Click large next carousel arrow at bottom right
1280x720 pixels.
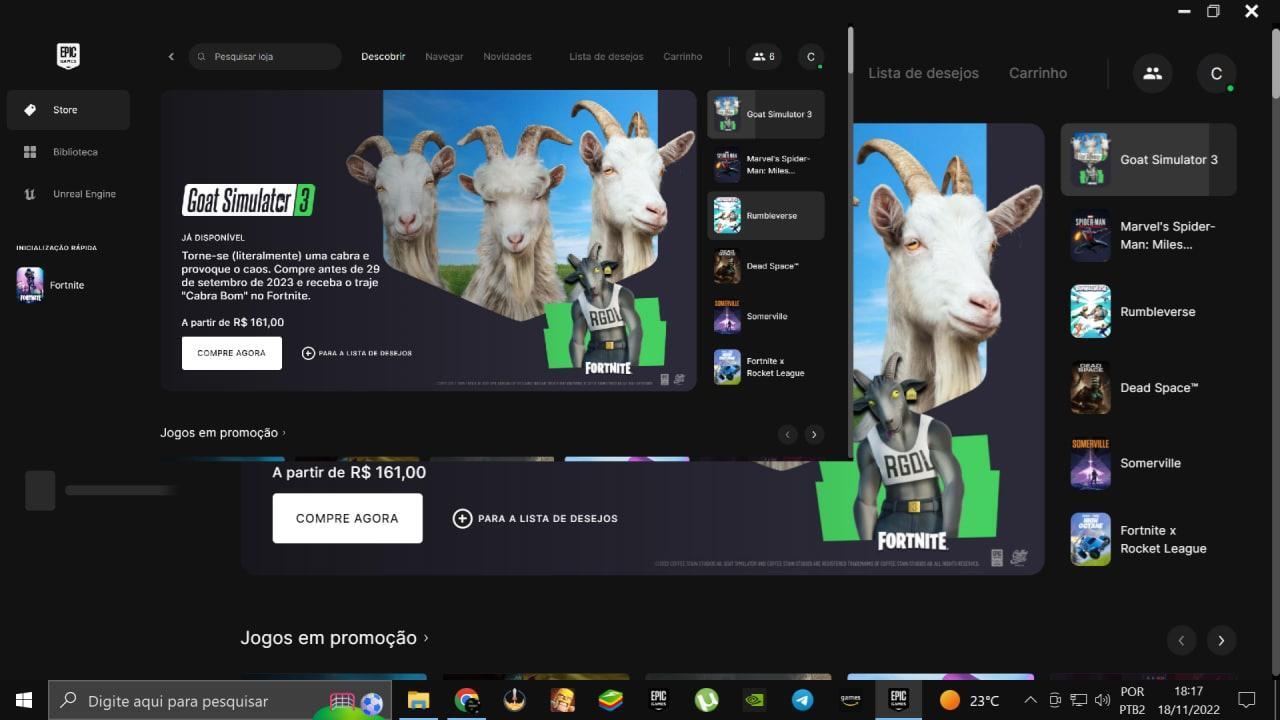1221,640
